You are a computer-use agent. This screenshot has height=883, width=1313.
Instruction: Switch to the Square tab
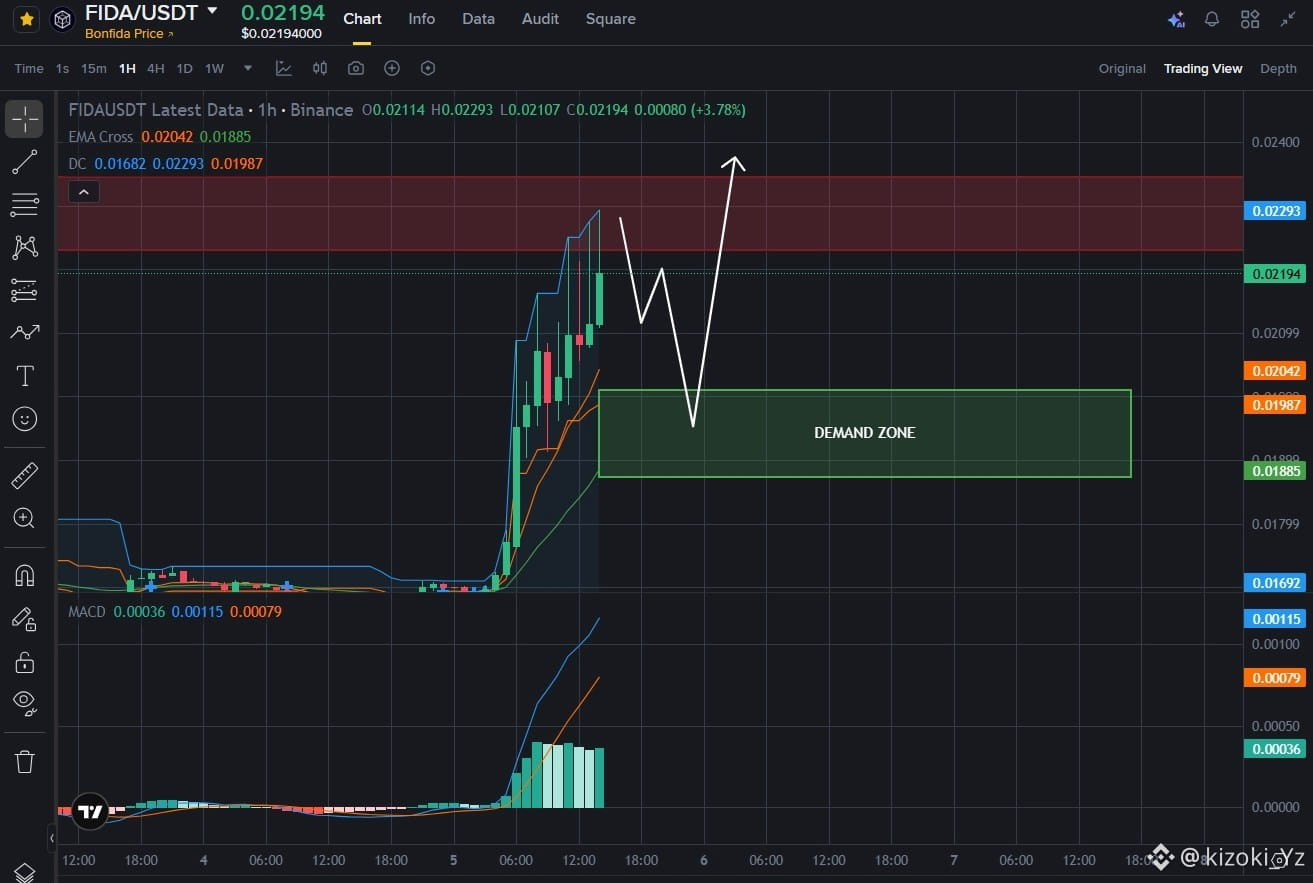(x=610, y=19)
